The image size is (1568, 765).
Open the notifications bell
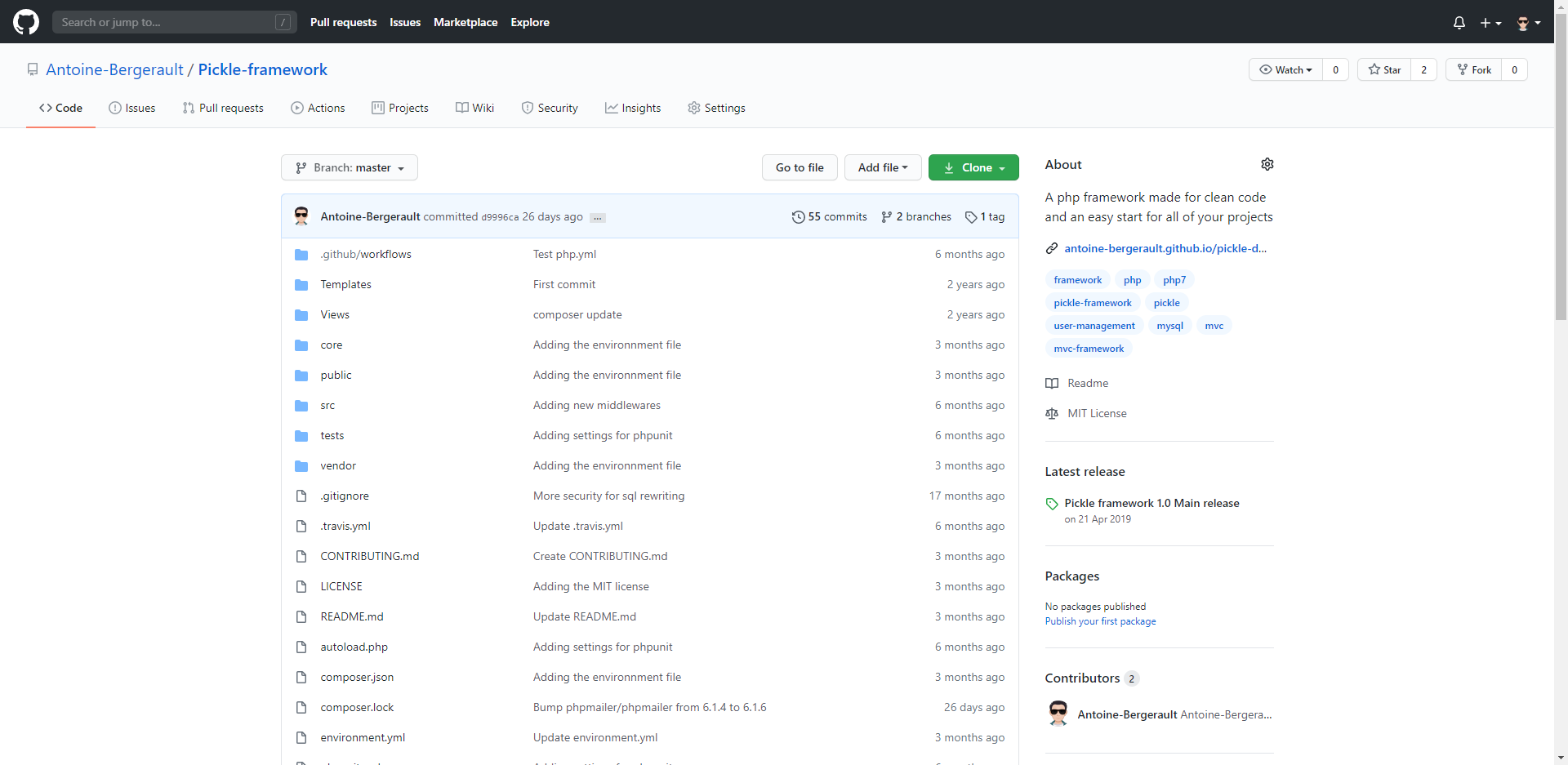point(1459,23)
